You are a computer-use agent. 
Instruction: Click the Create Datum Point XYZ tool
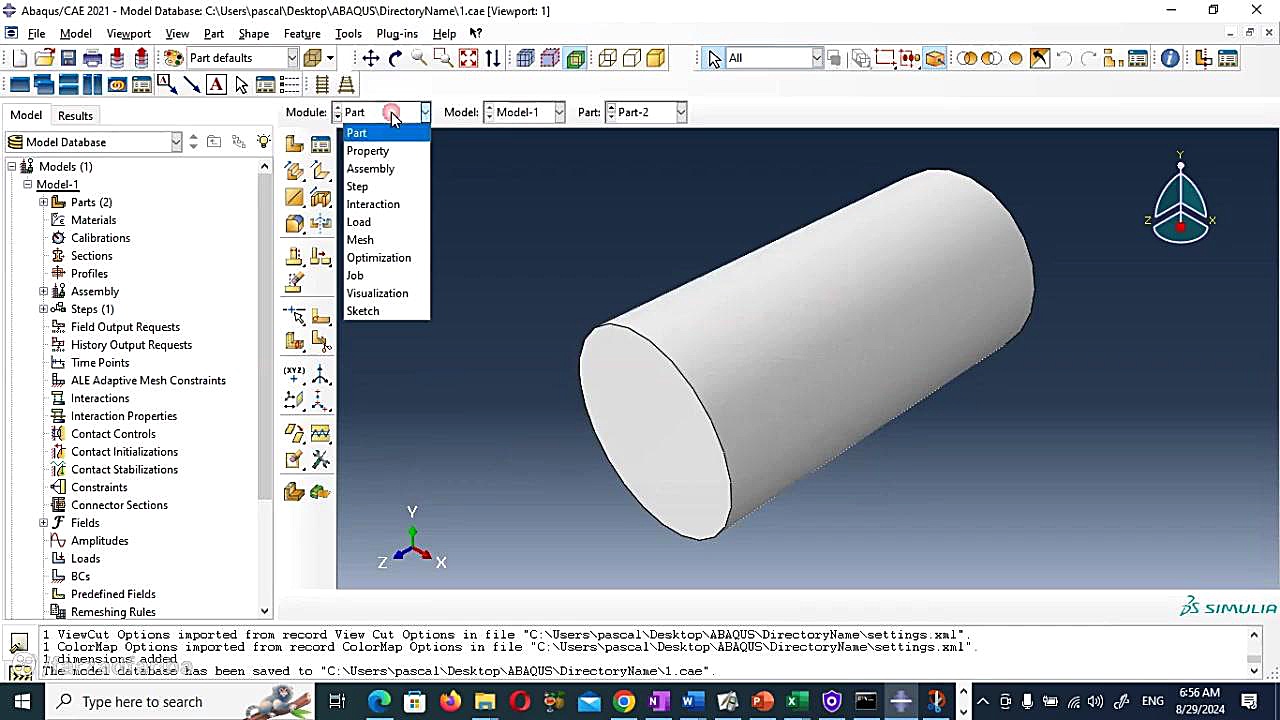tap(294, 375)
